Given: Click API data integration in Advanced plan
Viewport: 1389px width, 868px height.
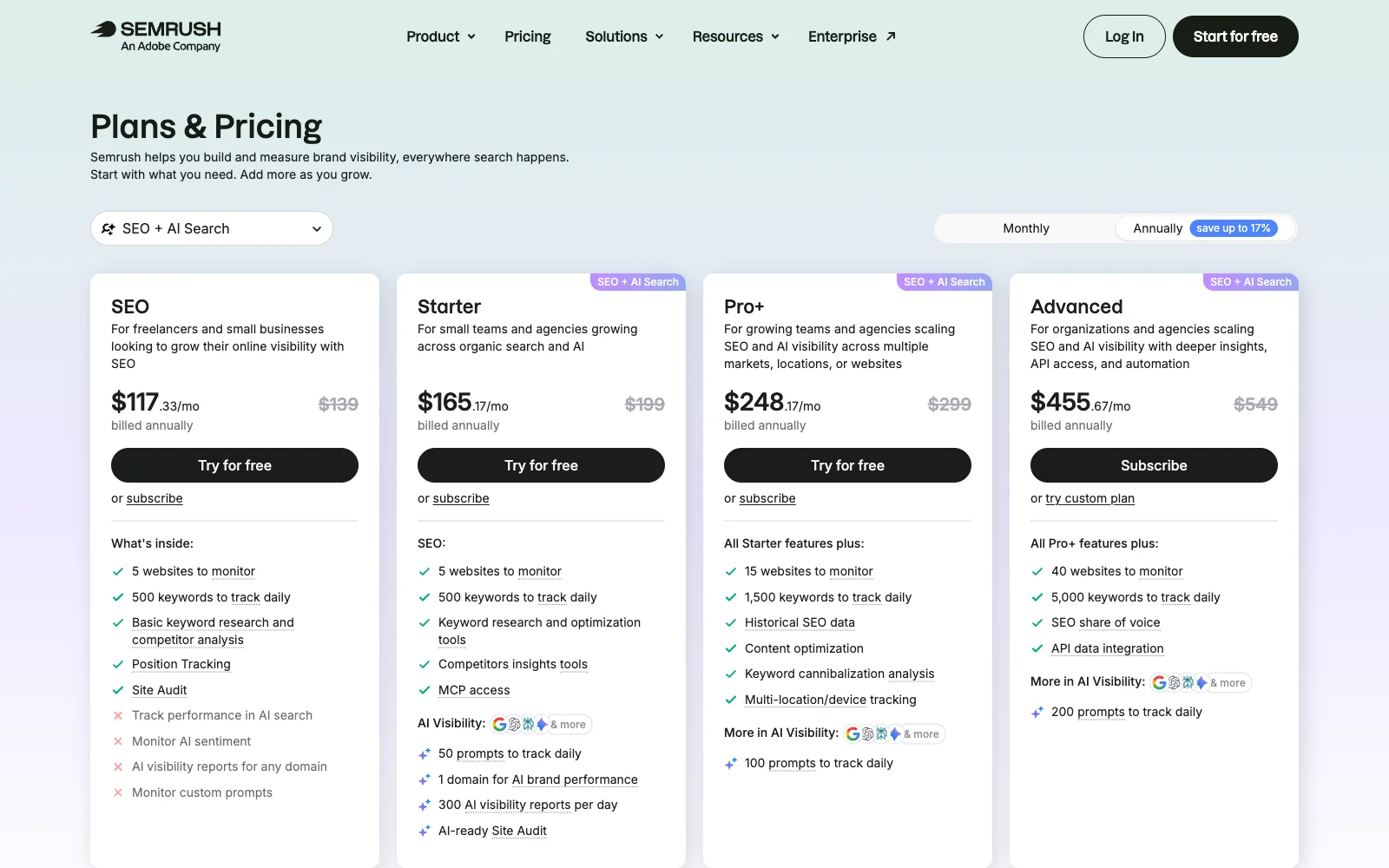Looking at the screenshot, I should [x=1108, y=648].
